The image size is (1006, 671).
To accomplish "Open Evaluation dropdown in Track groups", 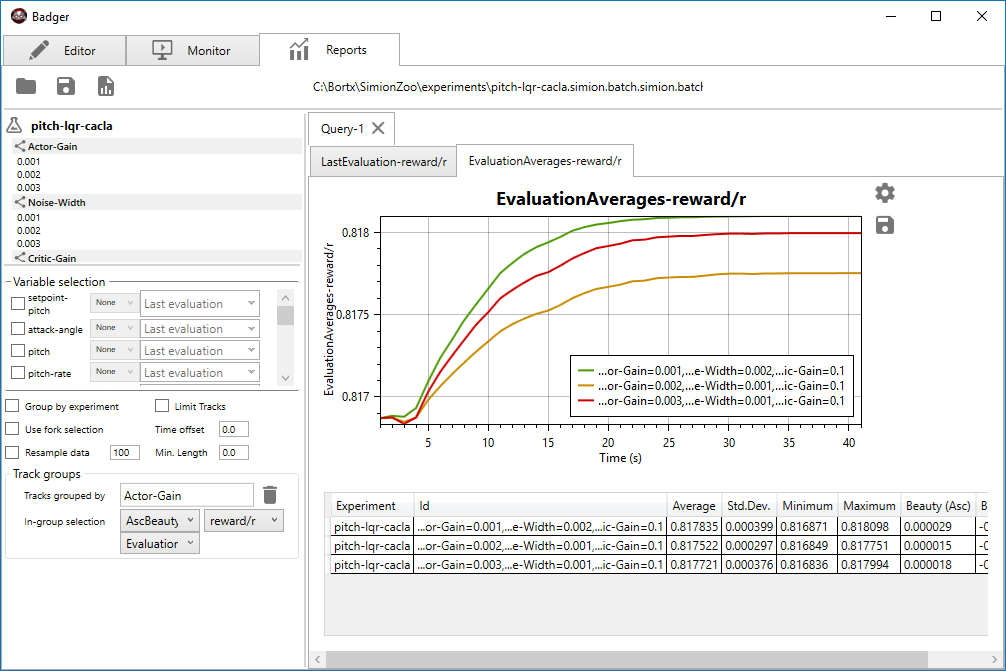I will [x=160, y=543].
